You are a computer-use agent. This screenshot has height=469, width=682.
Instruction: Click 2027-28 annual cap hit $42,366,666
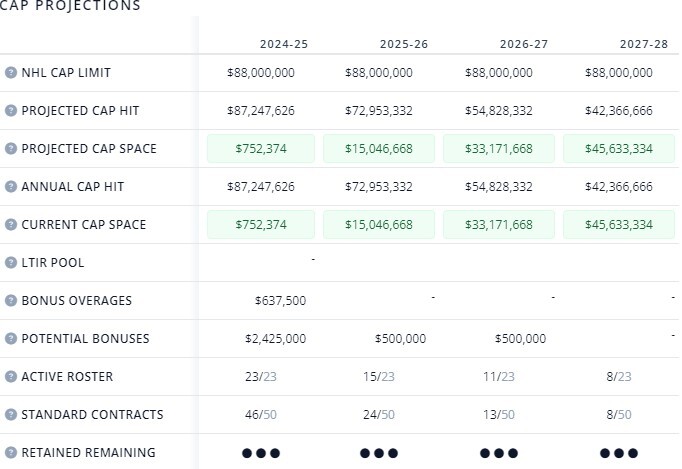click(619, 187)
